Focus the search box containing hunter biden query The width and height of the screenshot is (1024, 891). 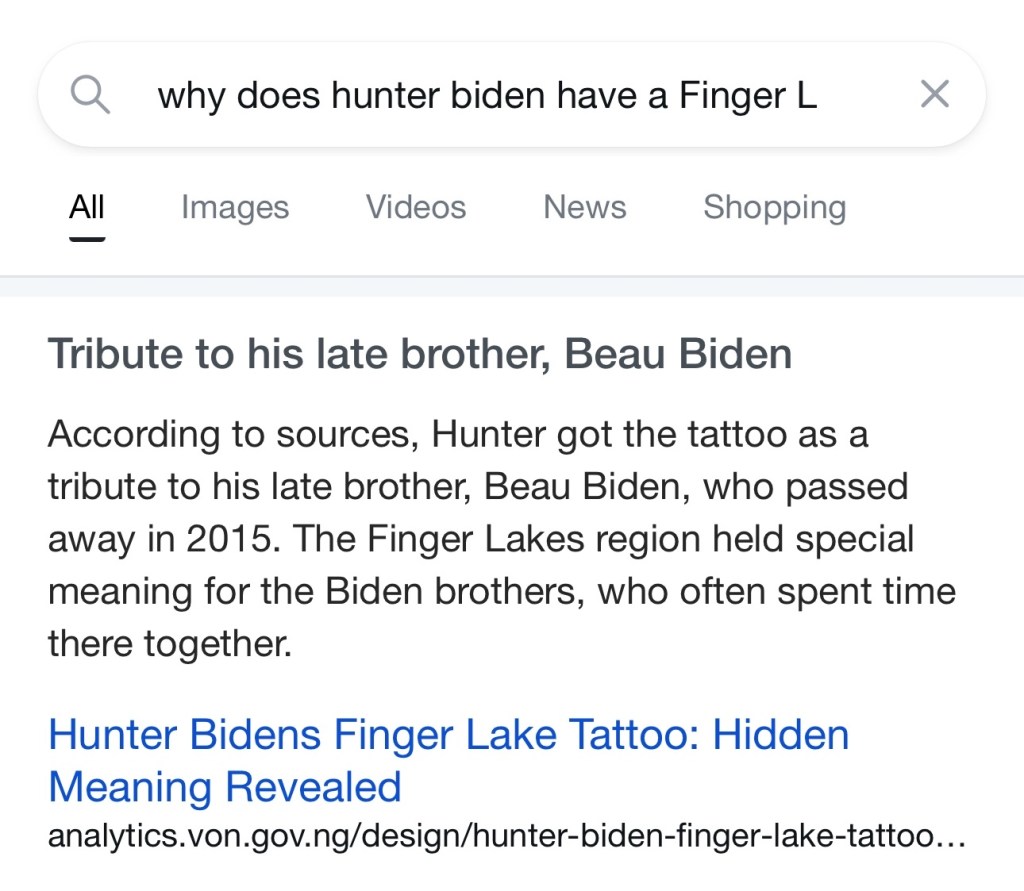(500, 96)
